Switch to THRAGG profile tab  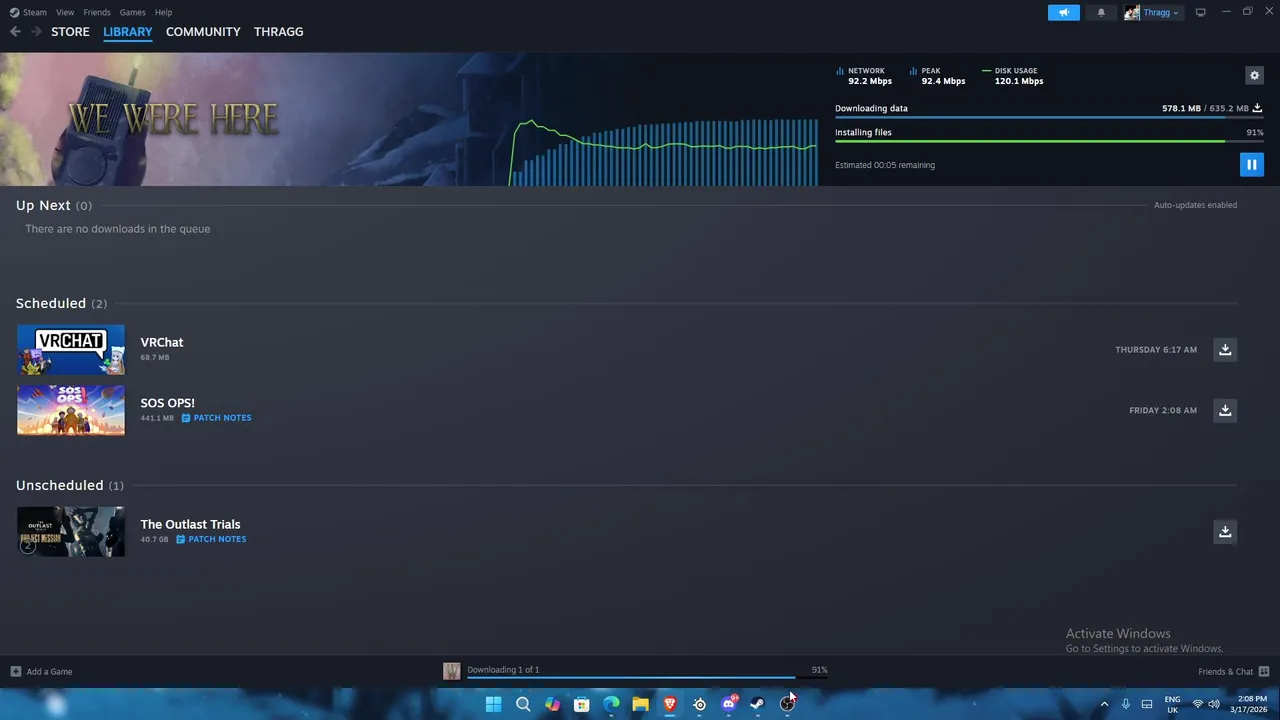(x=278, y=32)
